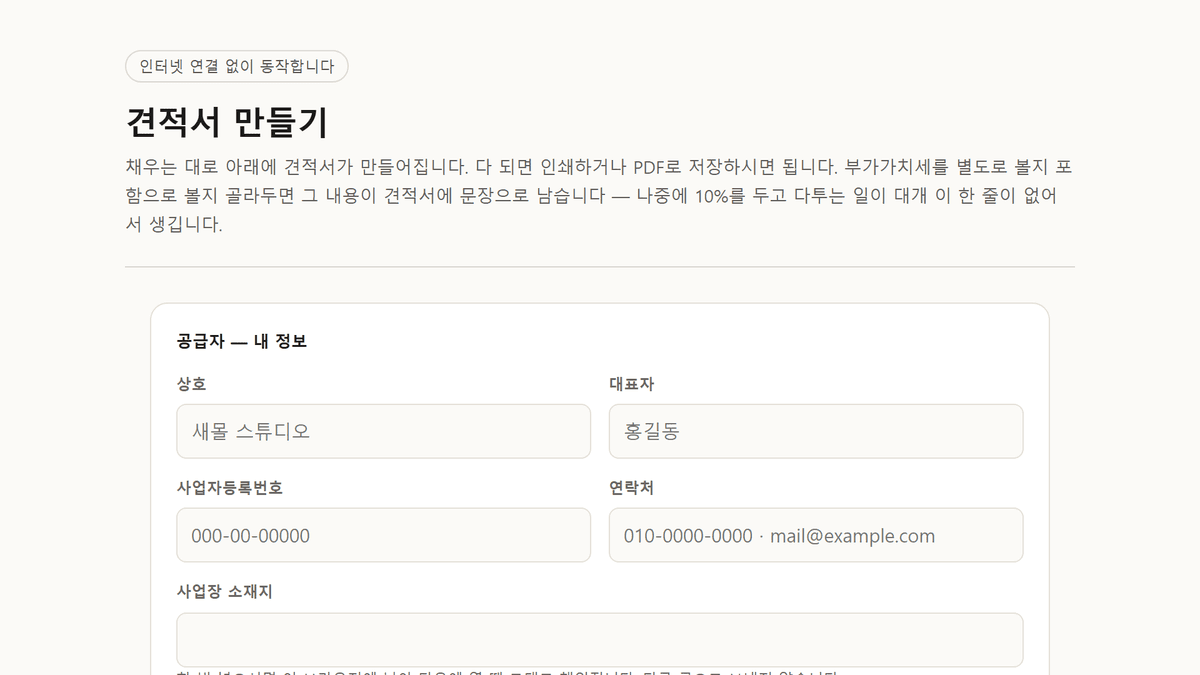
Task: Click the '견적서 만들기' heading
Action: (x=227, y=122)
